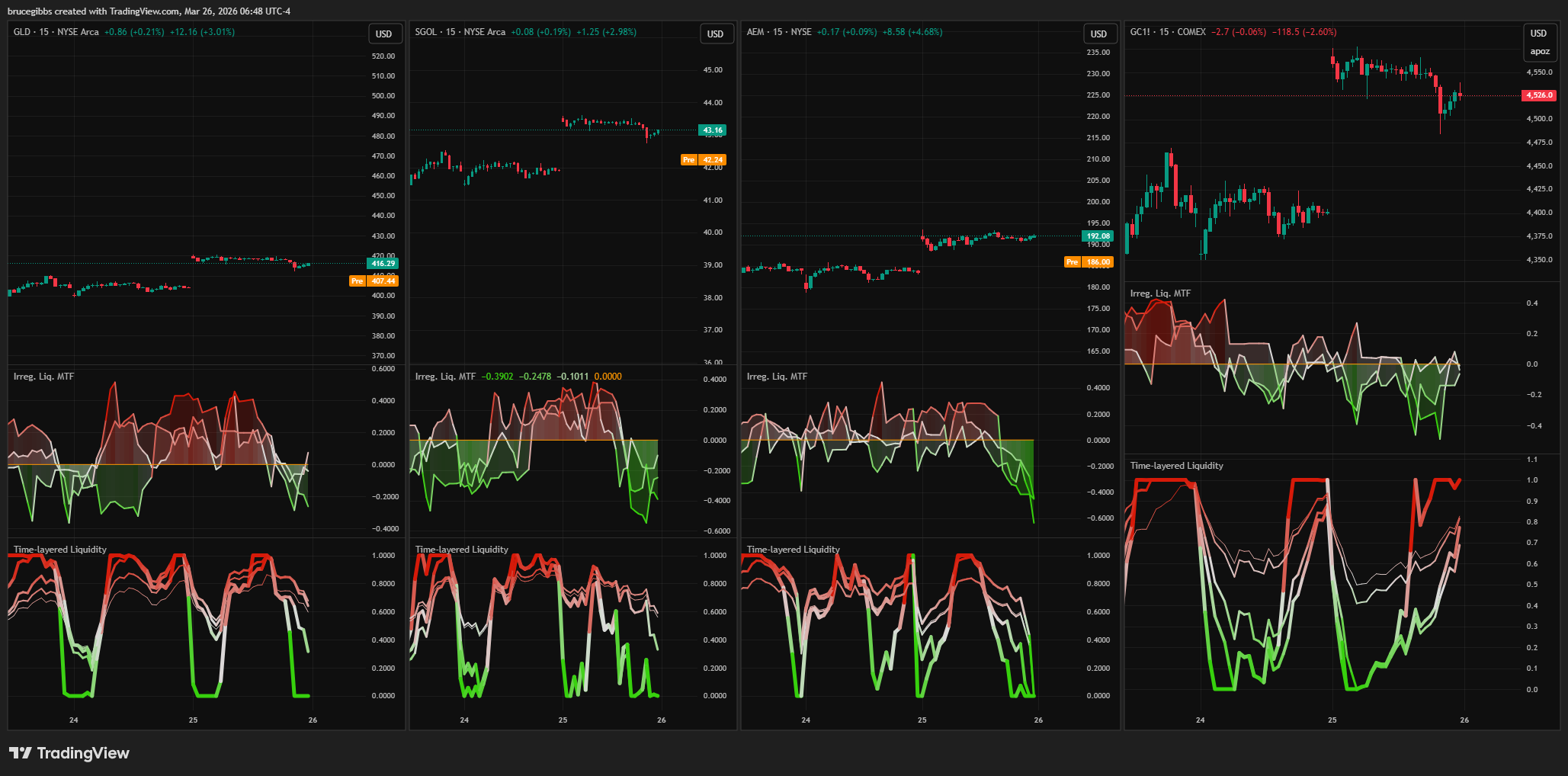Click the orange 0.0000 value in SGOL indicator legend
This screenshot has height=776, width=1568.
(x=608, y=377)
